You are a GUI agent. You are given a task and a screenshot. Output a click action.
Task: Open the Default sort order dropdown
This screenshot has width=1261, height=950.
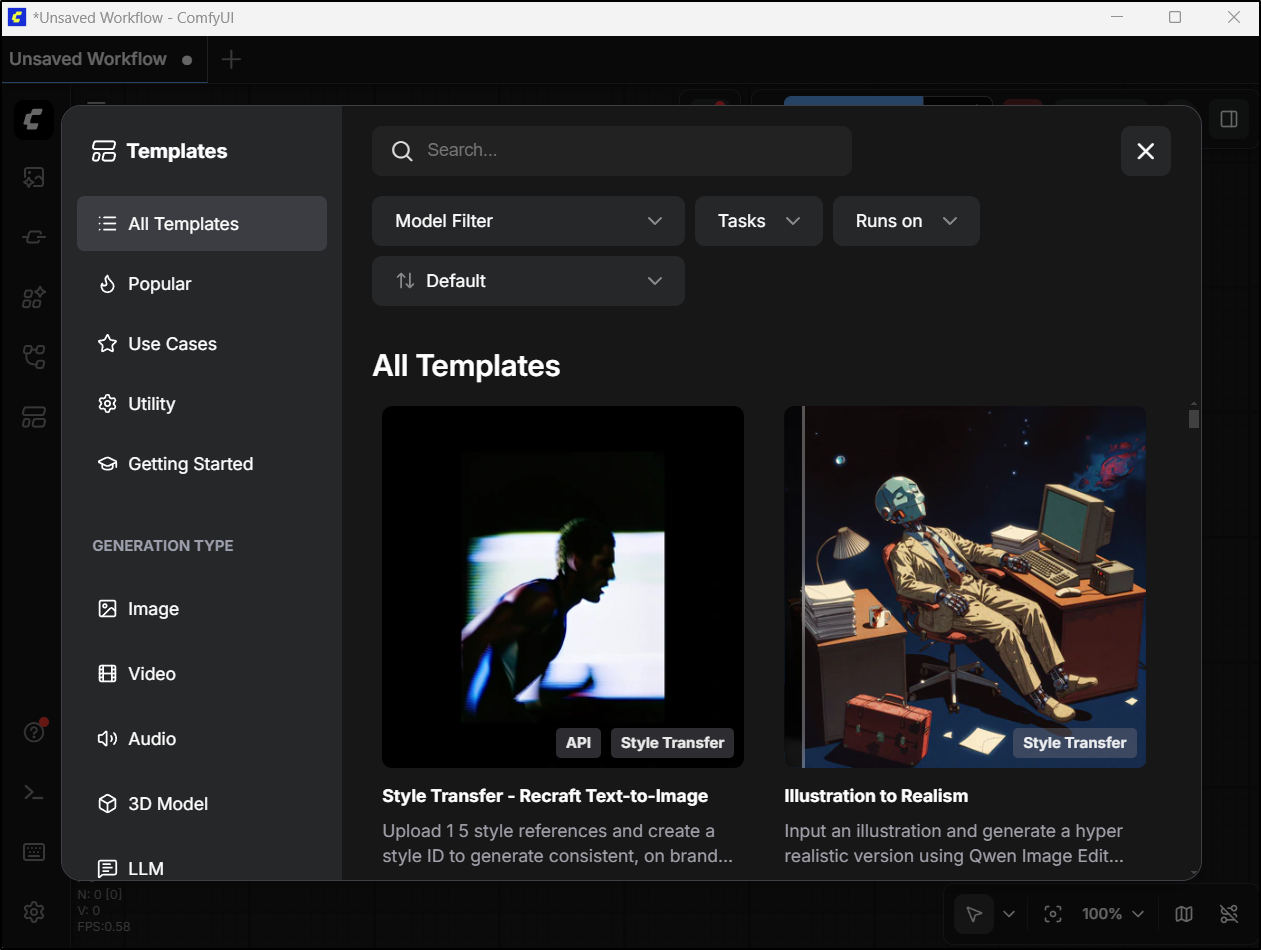point(528,281)
